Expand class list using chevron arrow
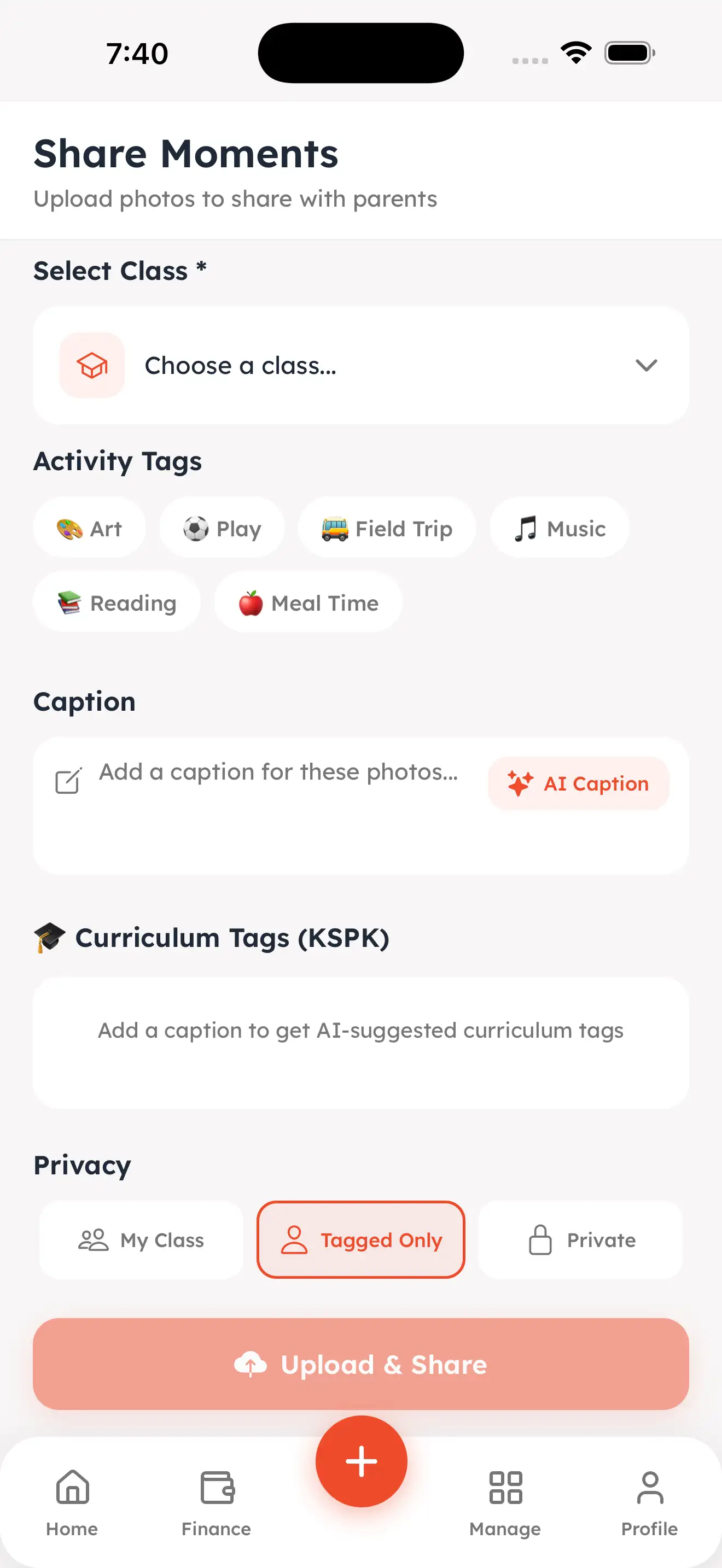The width and height of the screenshot is (722, 1568). click(646, 365)
